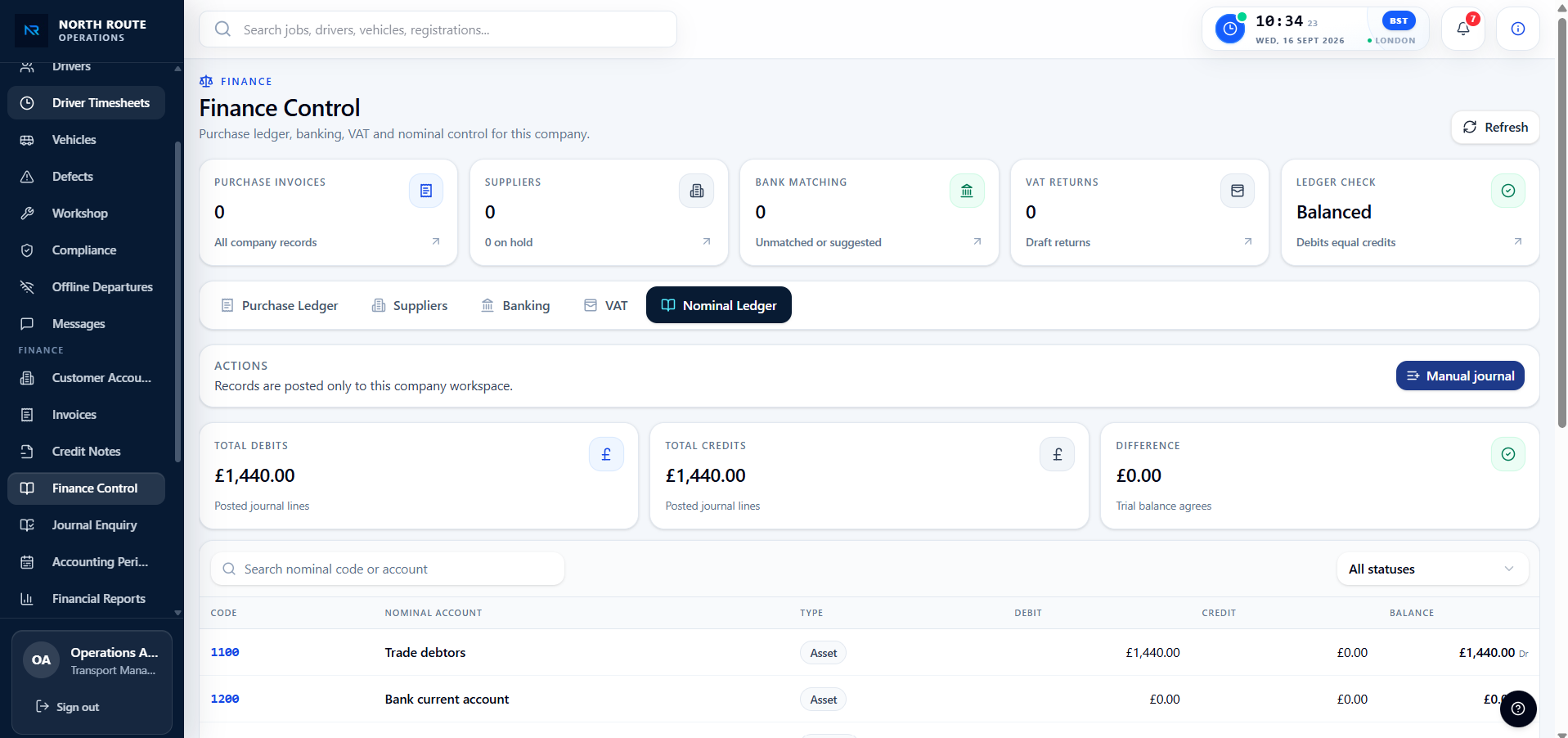Open nominal code 1100 link
Viewport: 1568px width, 738px height.
225,652
